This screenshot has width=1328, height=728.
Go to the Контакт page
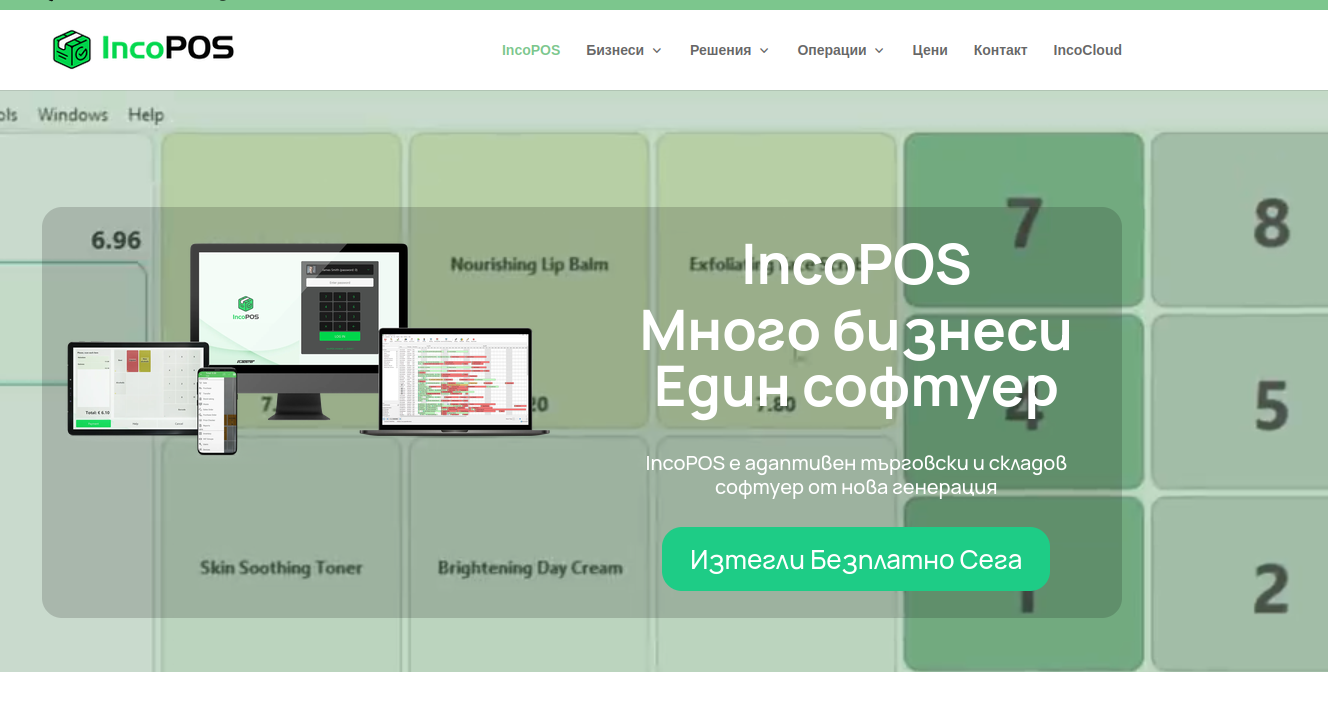click(1000, 50)
